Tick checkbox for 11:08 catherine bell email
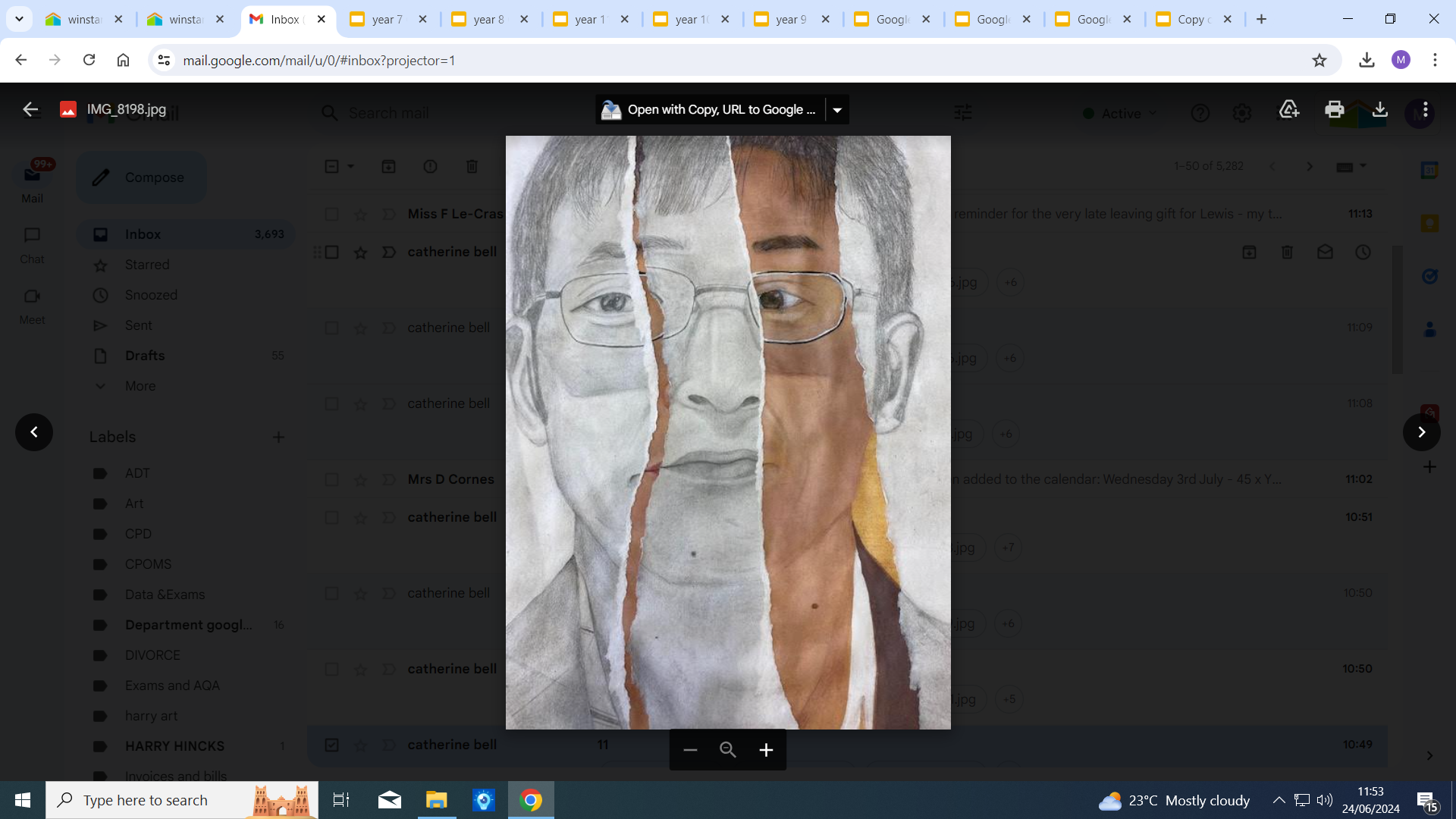 point(331,404)
